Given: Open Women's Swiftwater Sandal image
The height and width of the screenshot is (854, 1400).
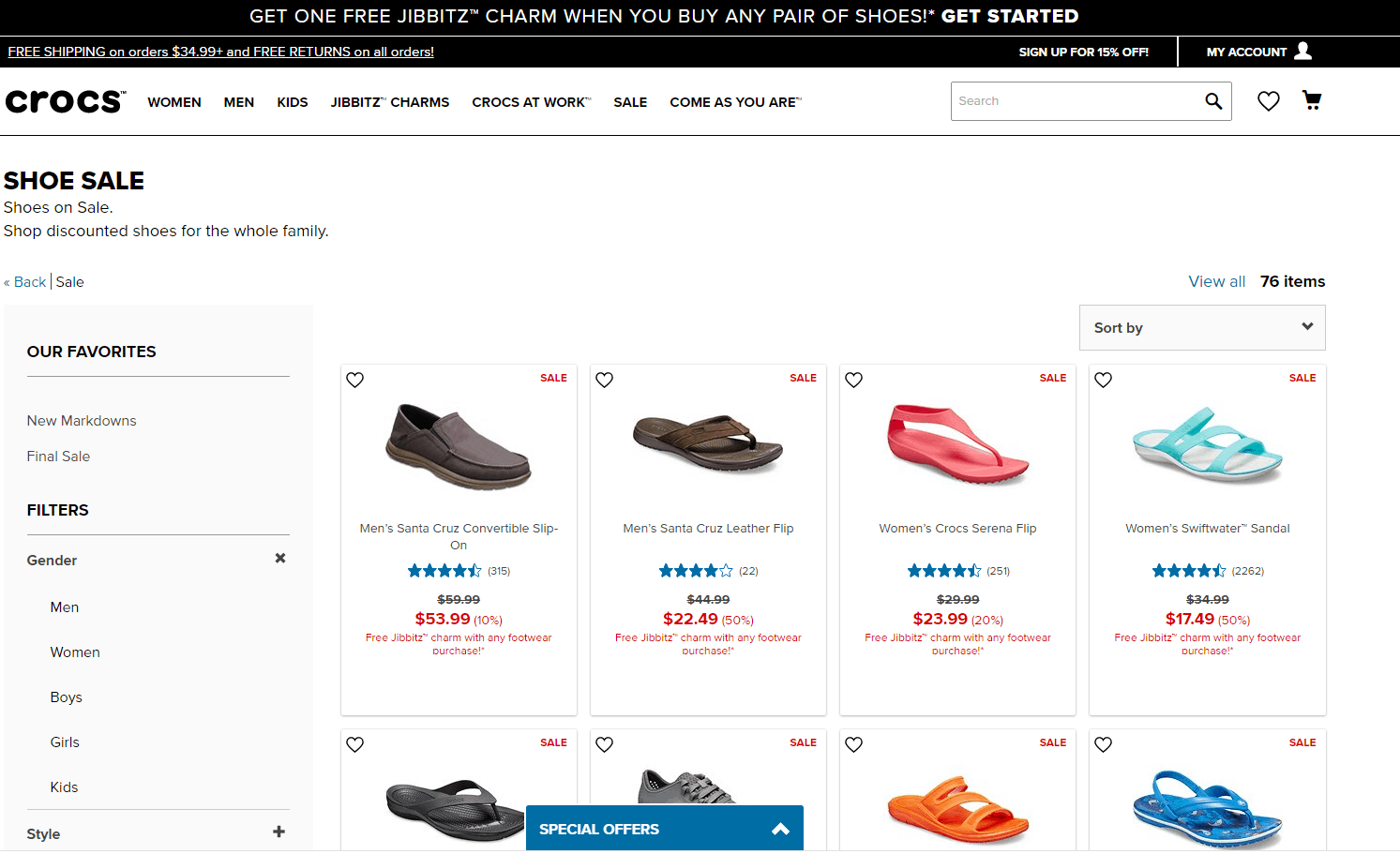Looking at the screenshot, I should 1208,444.
